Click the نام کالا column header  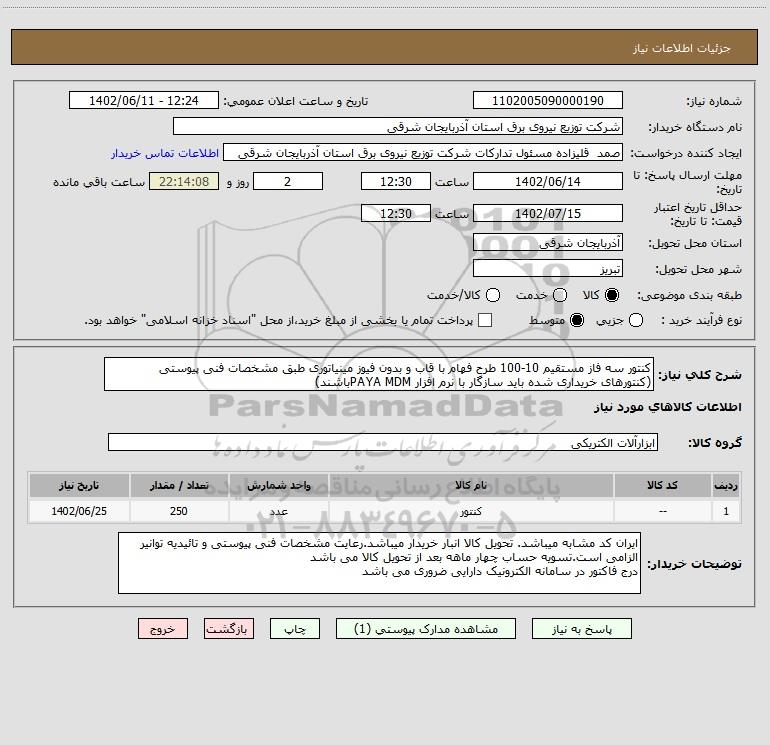(x=470, y=486)
